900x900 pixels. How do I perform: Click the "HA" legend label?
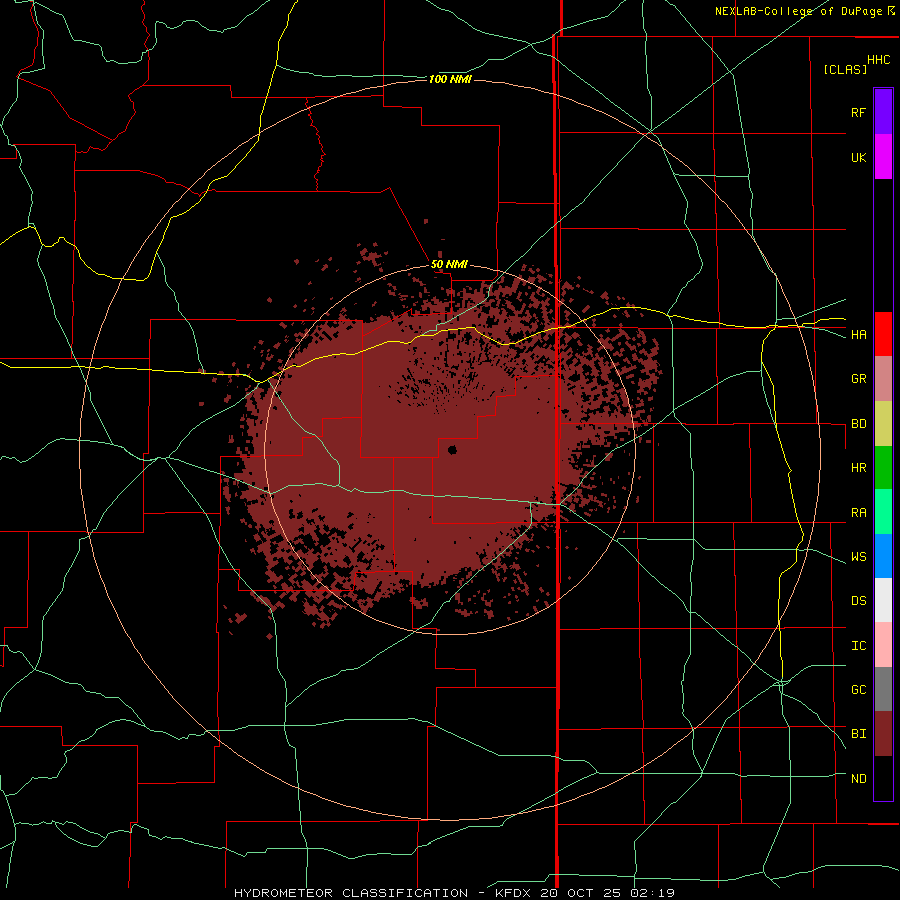click(858, 335)
